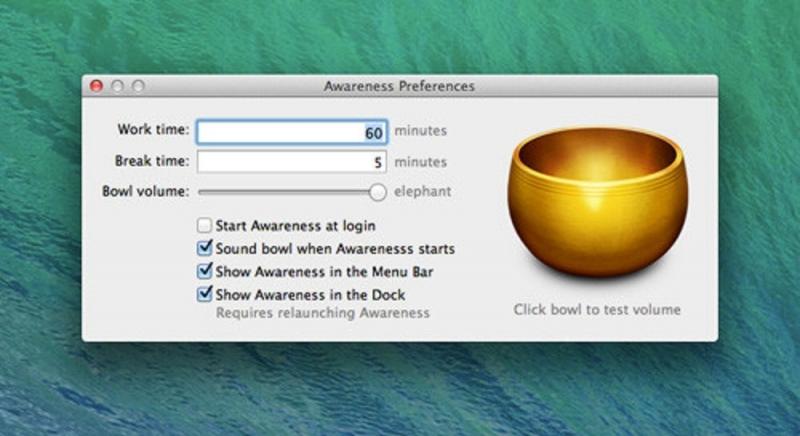Click the Bowl volume slider knob

pyautogui.click(x=378, y=192)
